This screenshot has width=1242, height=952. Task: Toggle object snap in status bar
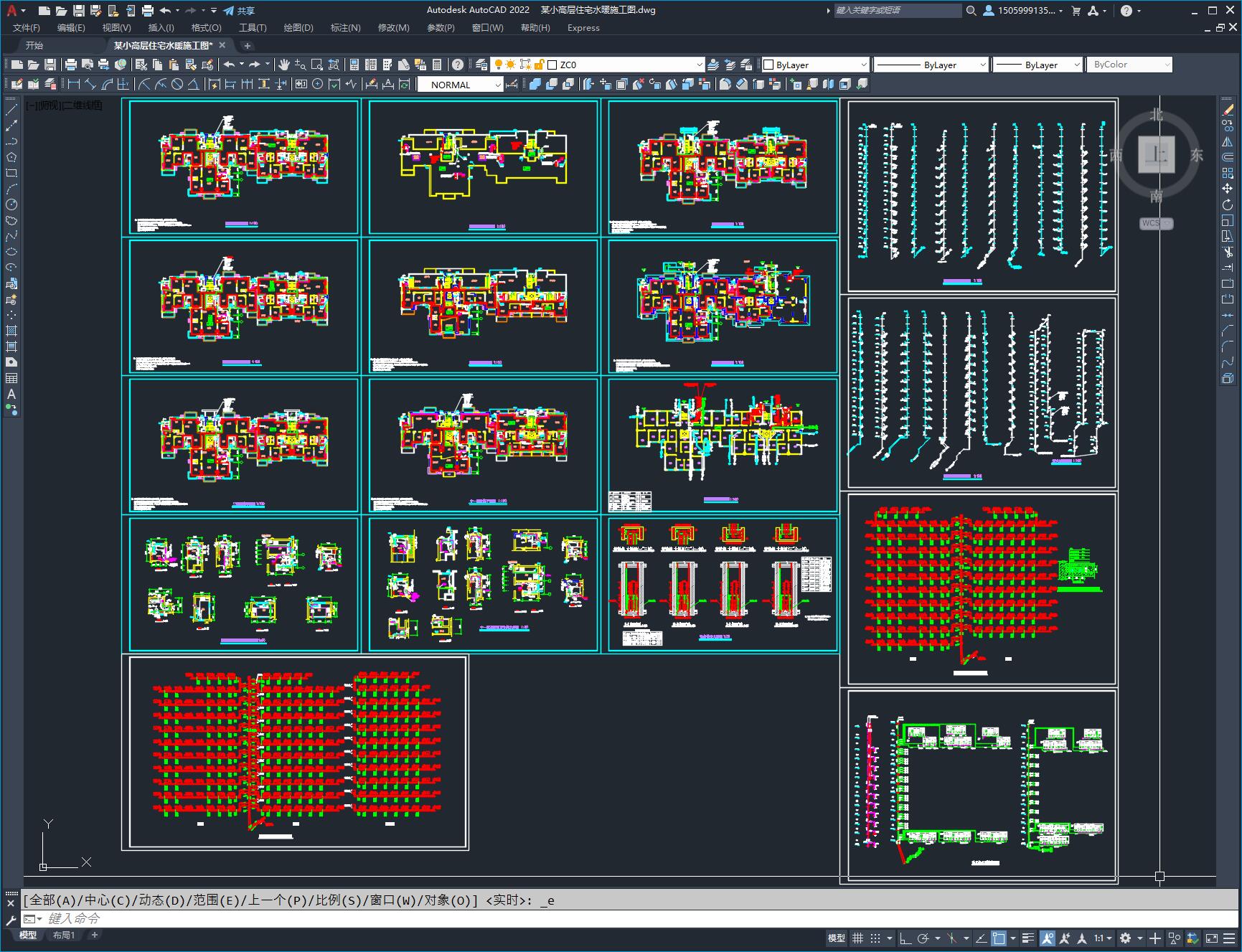[998, 938]
